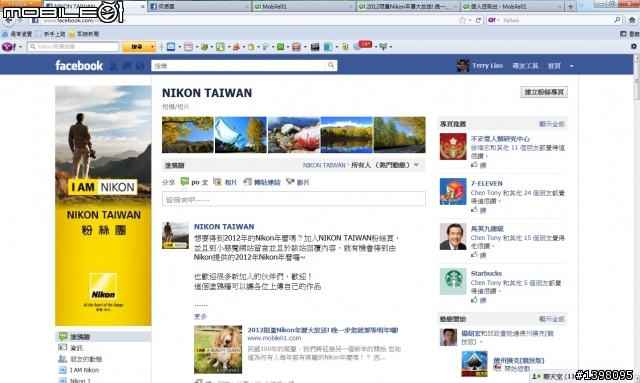Click the like thumb icon under 7-ELEVEN
Image resolution: width=640 pixels, height=383 pixels.
click(474, 210)
